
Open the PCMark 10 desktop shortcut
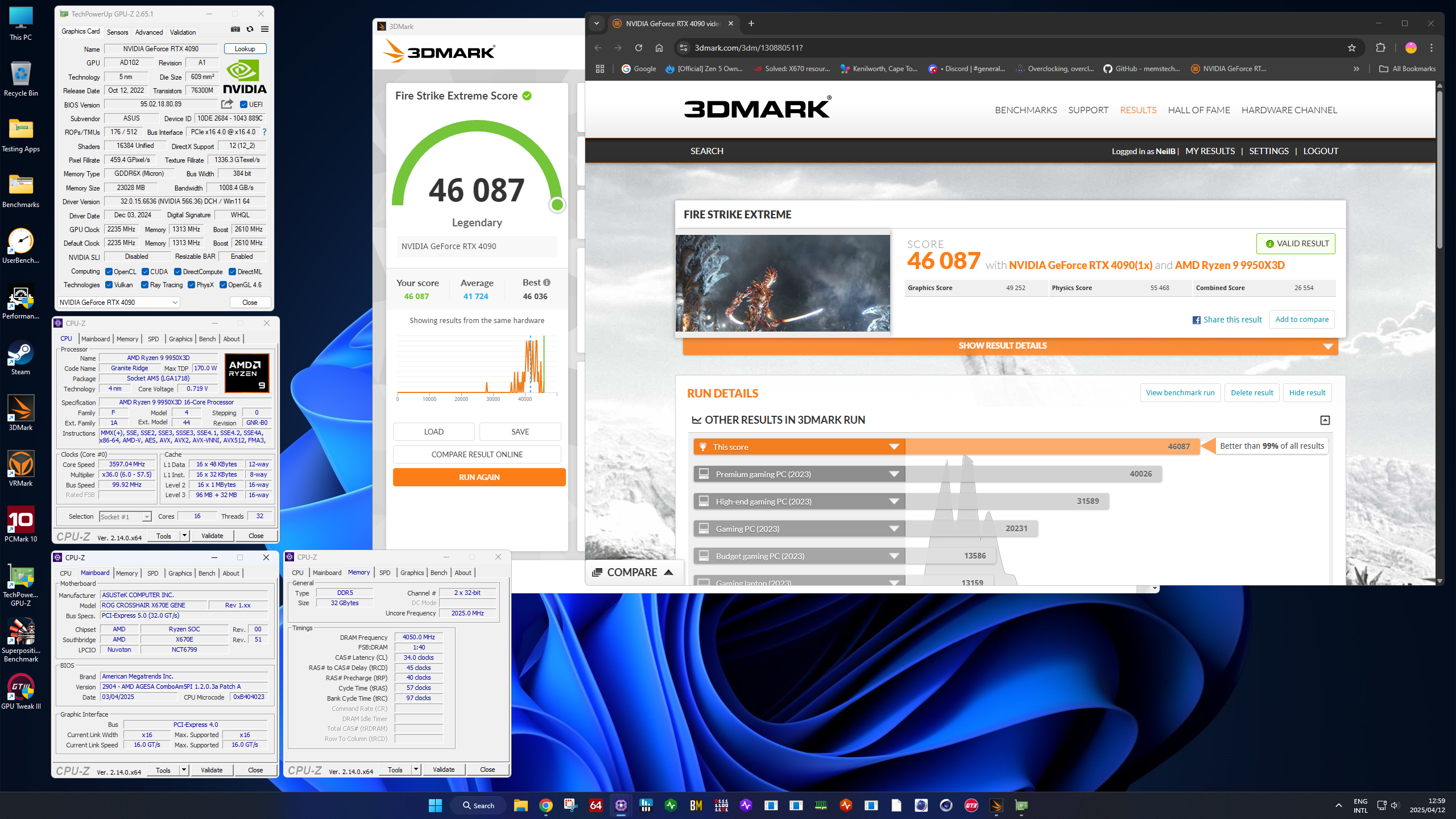21,525
